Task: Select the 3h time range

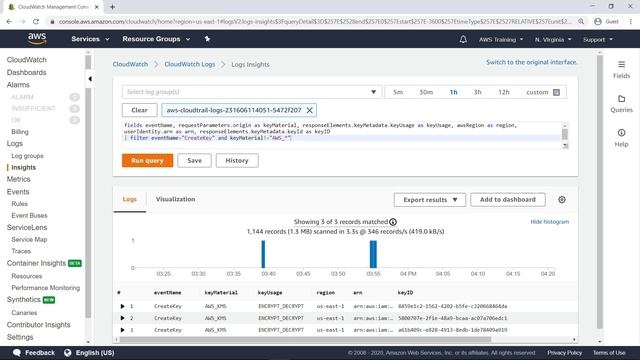Action: pyautogui.click(x=478, y=92)
